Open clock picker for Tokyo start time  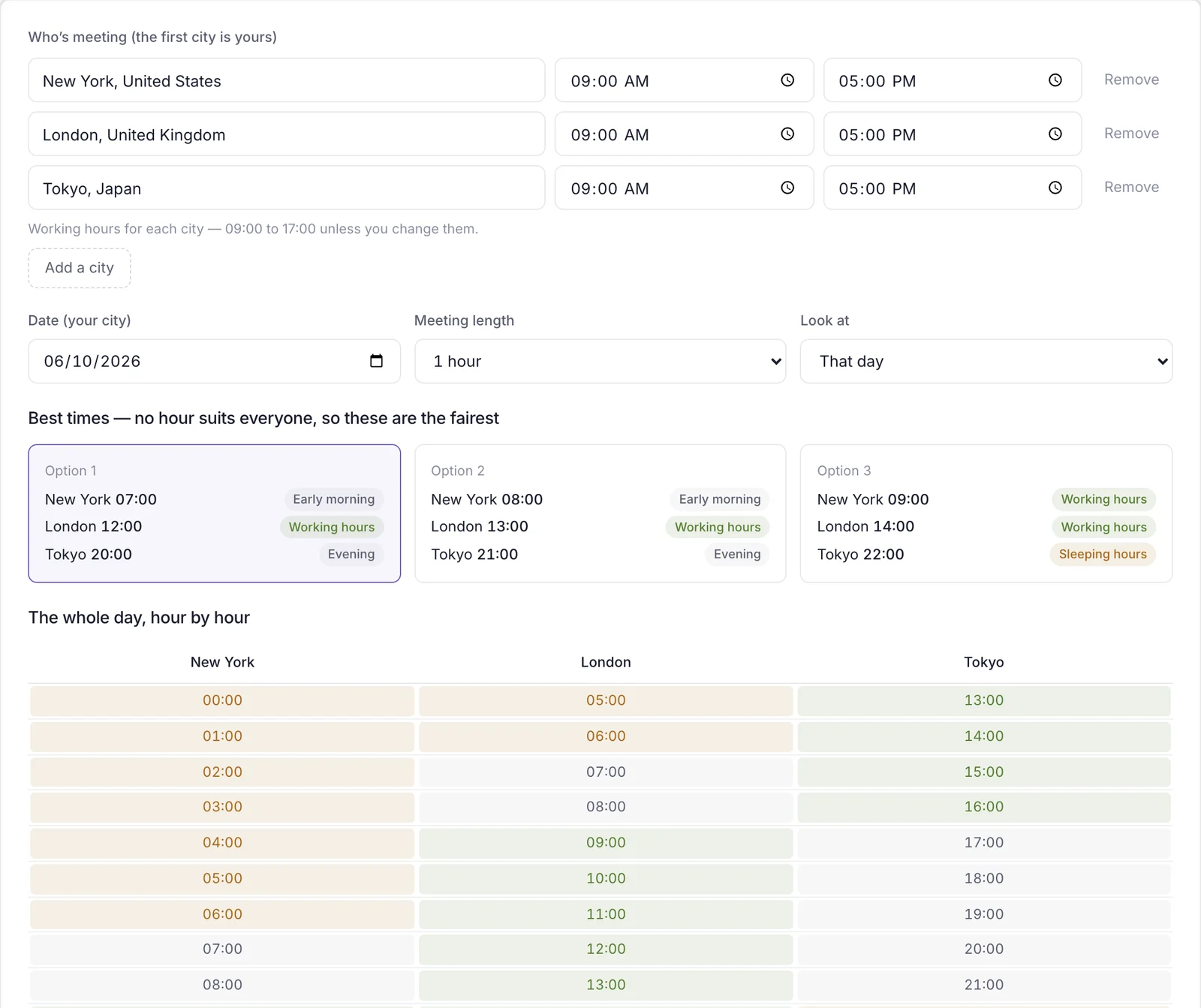787,188
